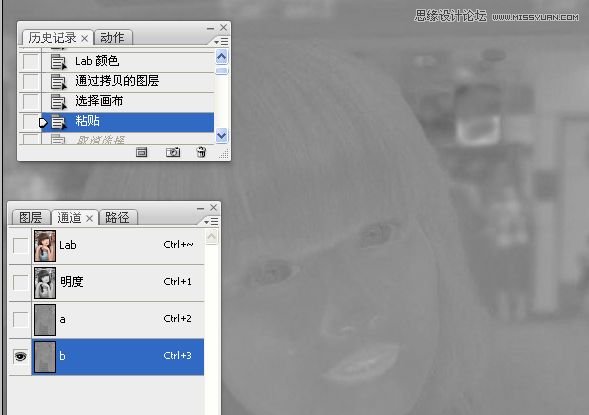
Task: Select the dimmed 取消选择 history state
Action: [x=128, y=139]
